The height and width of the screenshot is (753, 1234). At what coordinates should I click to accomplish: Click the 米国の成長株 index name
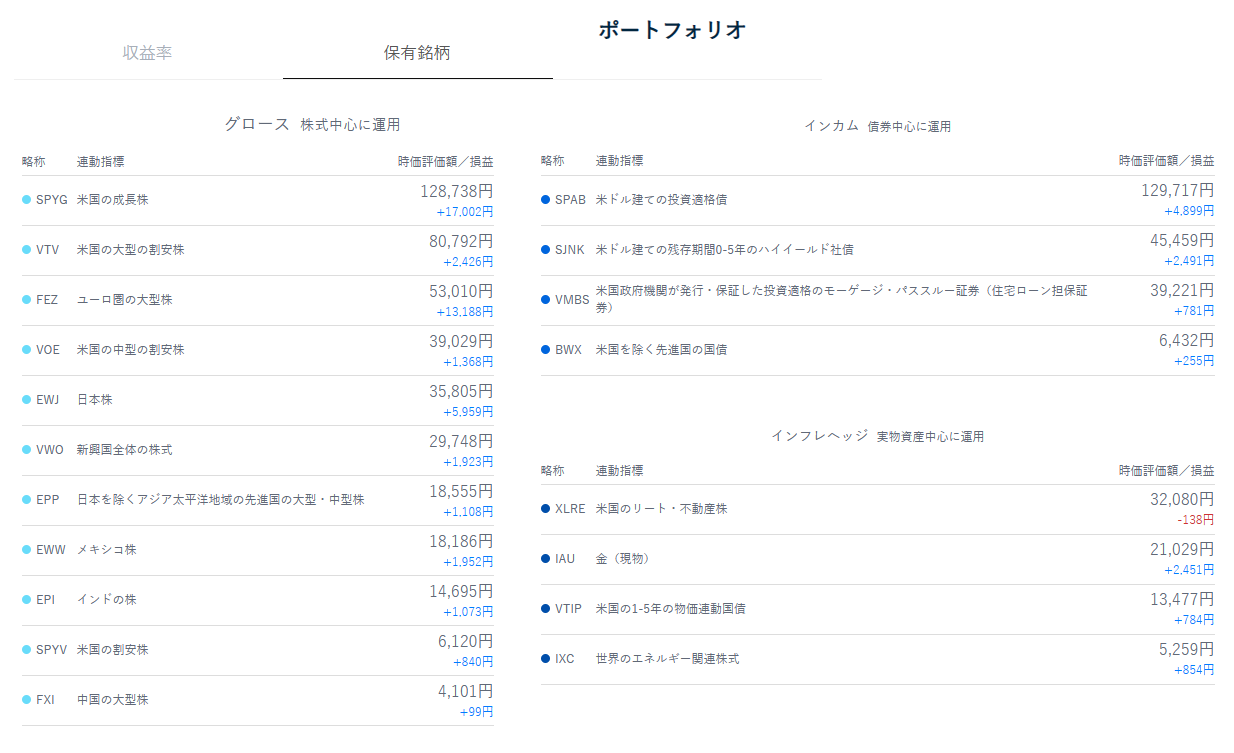coord(112,199)
